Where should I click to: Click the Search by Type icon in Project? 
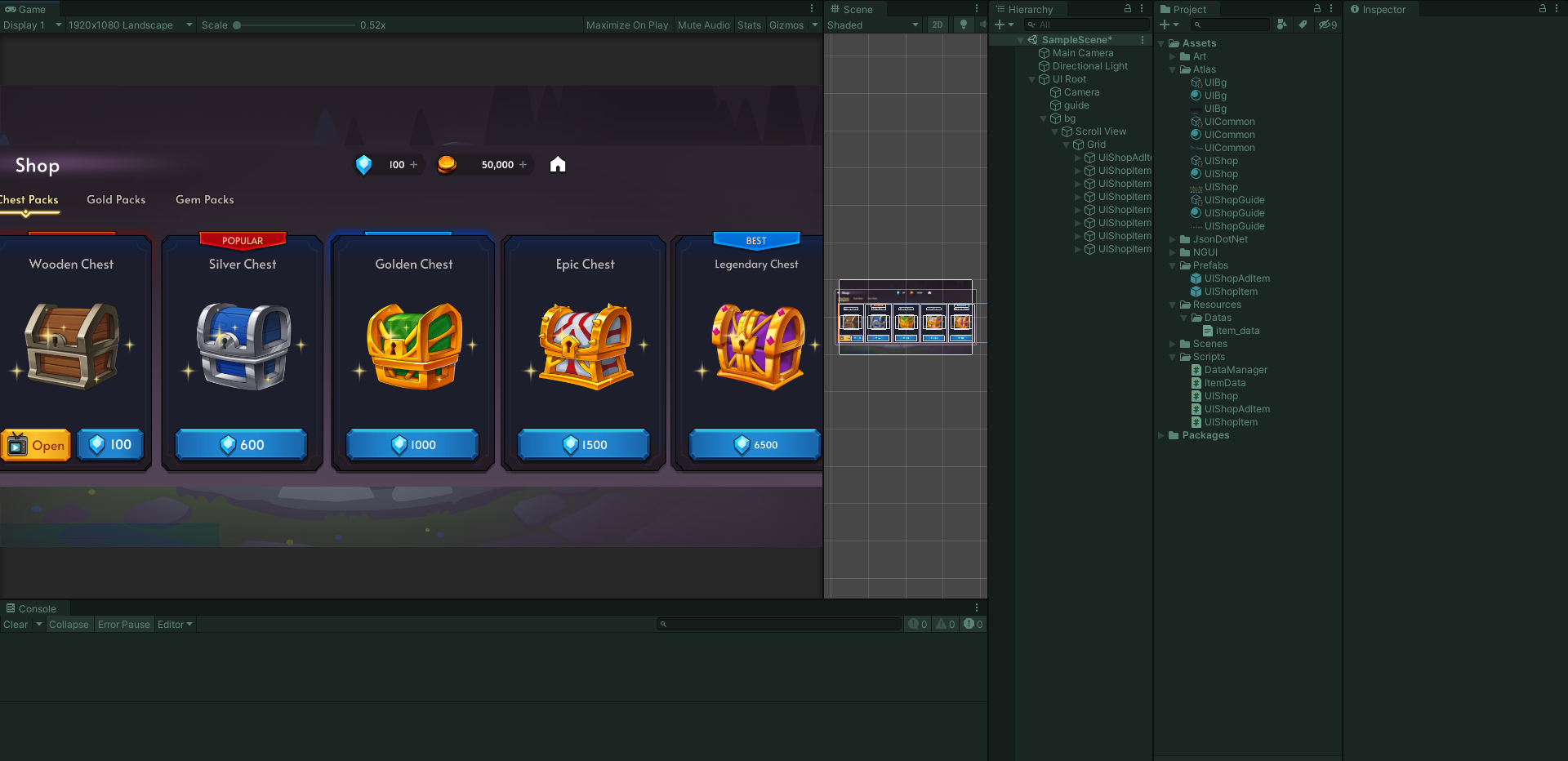pos(1282,24)
